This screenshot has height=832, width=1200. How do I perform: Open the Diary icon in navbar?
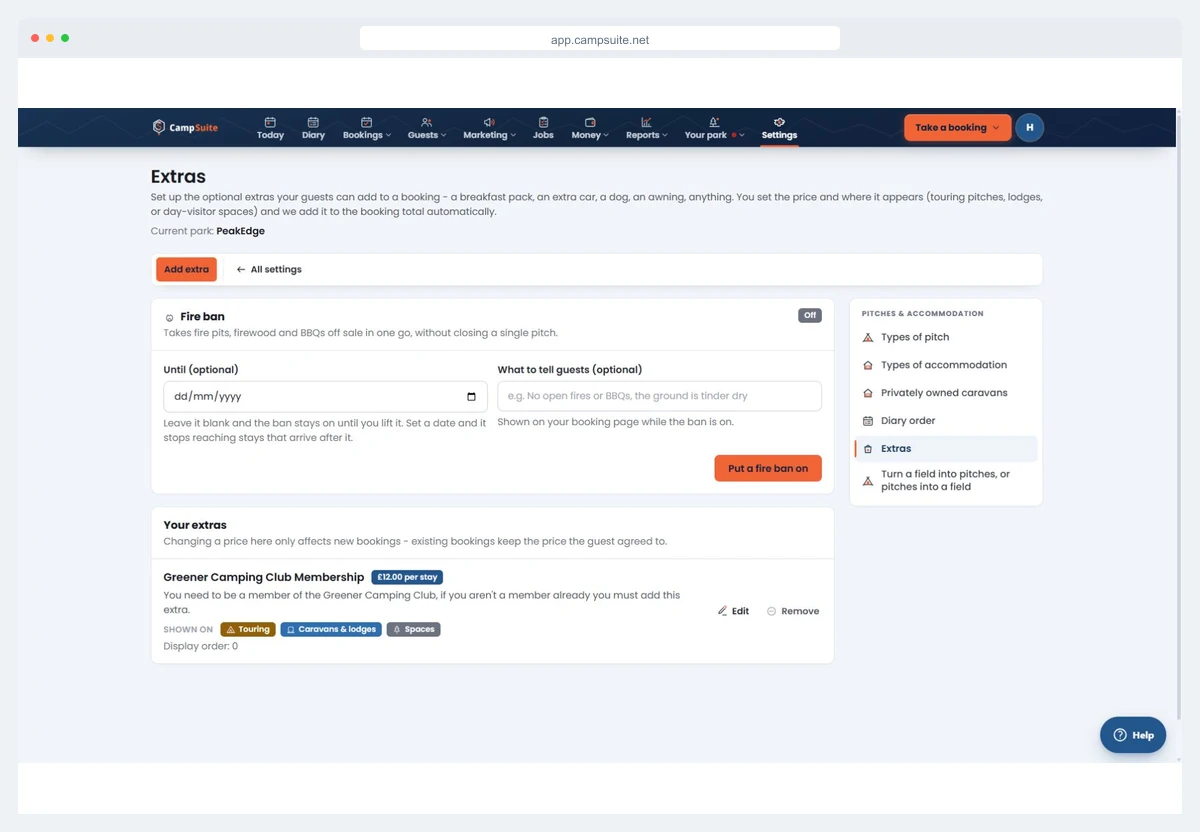(313, 122)
